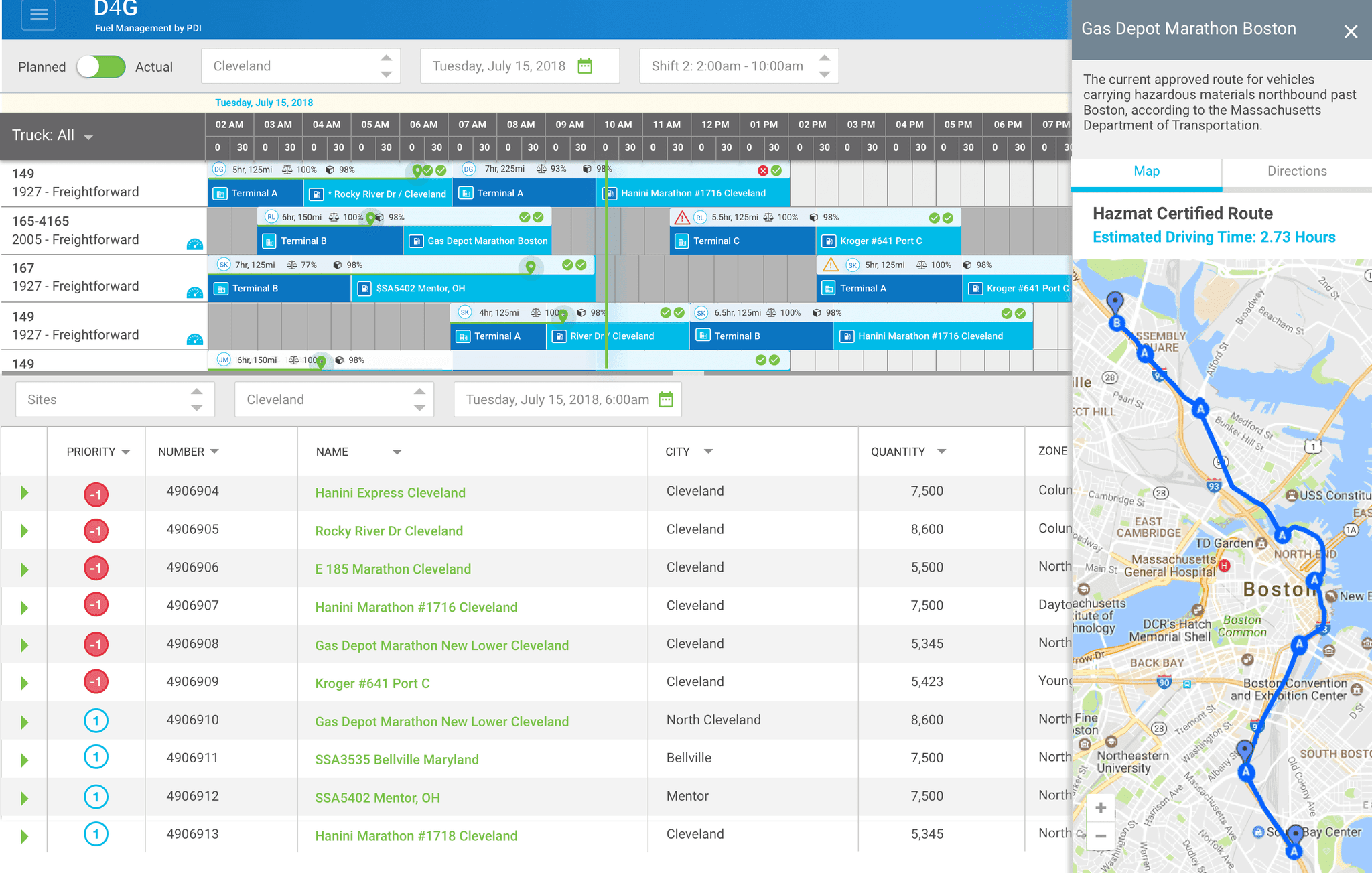Toggle the Planned/Actual switch

101,67
